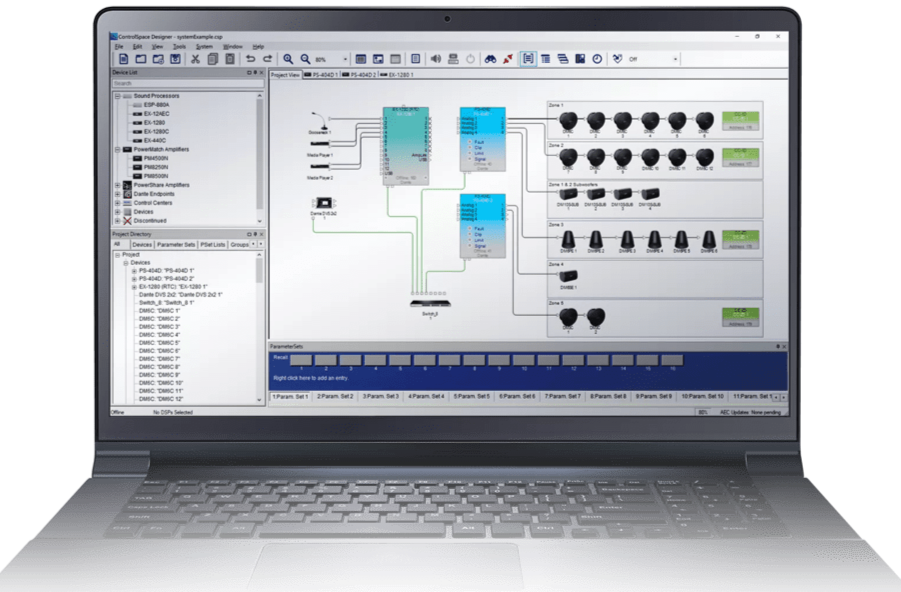
Task: Expand the Dante Endpoints tree node
Action: 117,193
